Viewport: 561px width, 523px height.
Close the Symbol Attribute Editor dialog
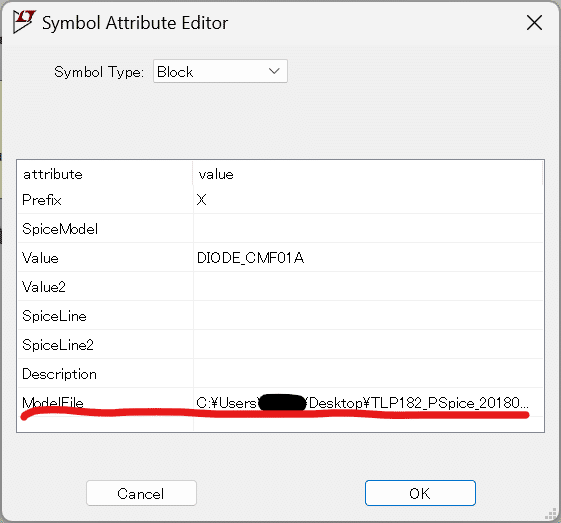click(x=534, y=23)
